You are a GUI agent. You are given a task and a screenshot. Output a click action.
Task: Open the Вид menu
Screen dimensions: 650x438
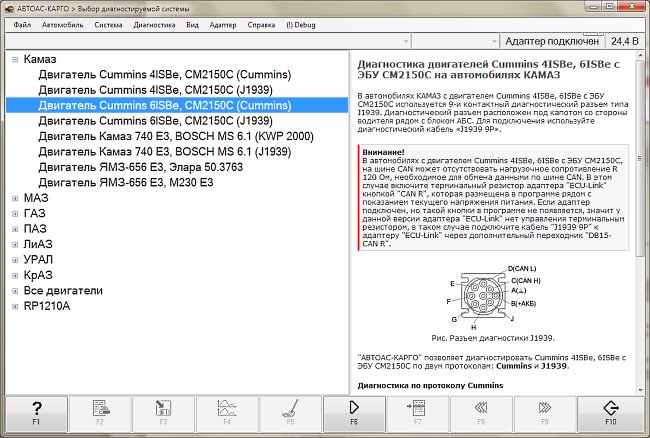tap(192, 25)
